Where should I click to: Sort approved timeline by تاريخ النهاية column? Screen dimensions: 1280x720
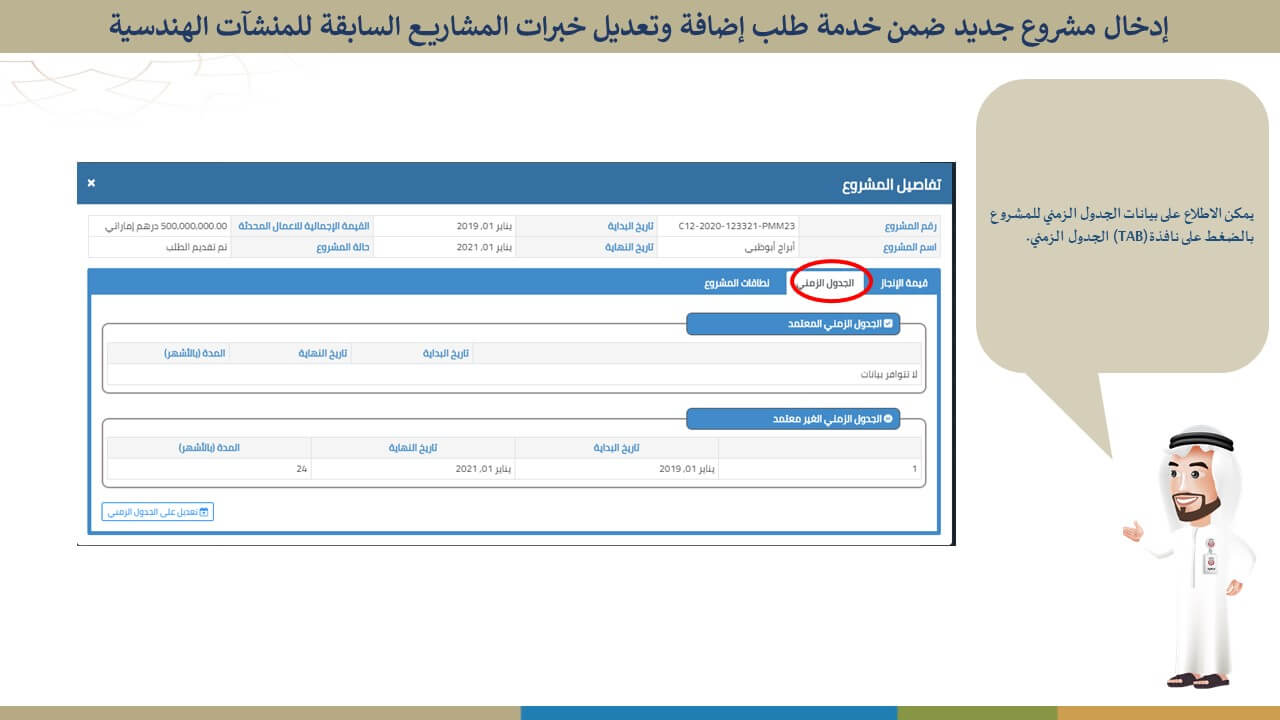[x=323, y=353]
